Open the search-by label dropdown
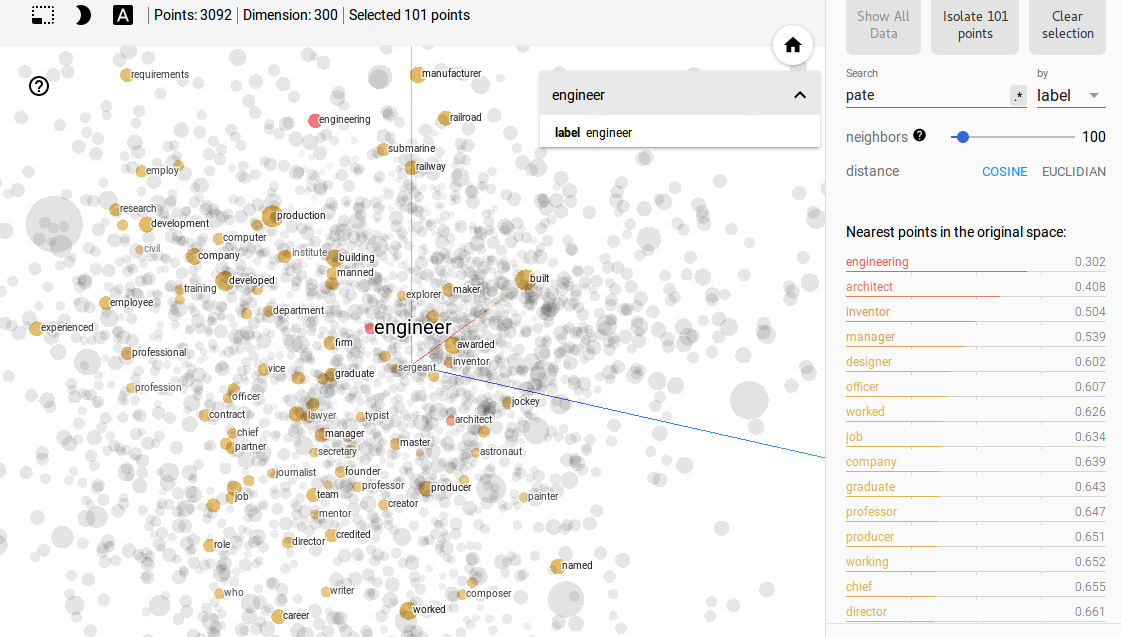This screenshot has width=1121, height=637. [1070, 96]
